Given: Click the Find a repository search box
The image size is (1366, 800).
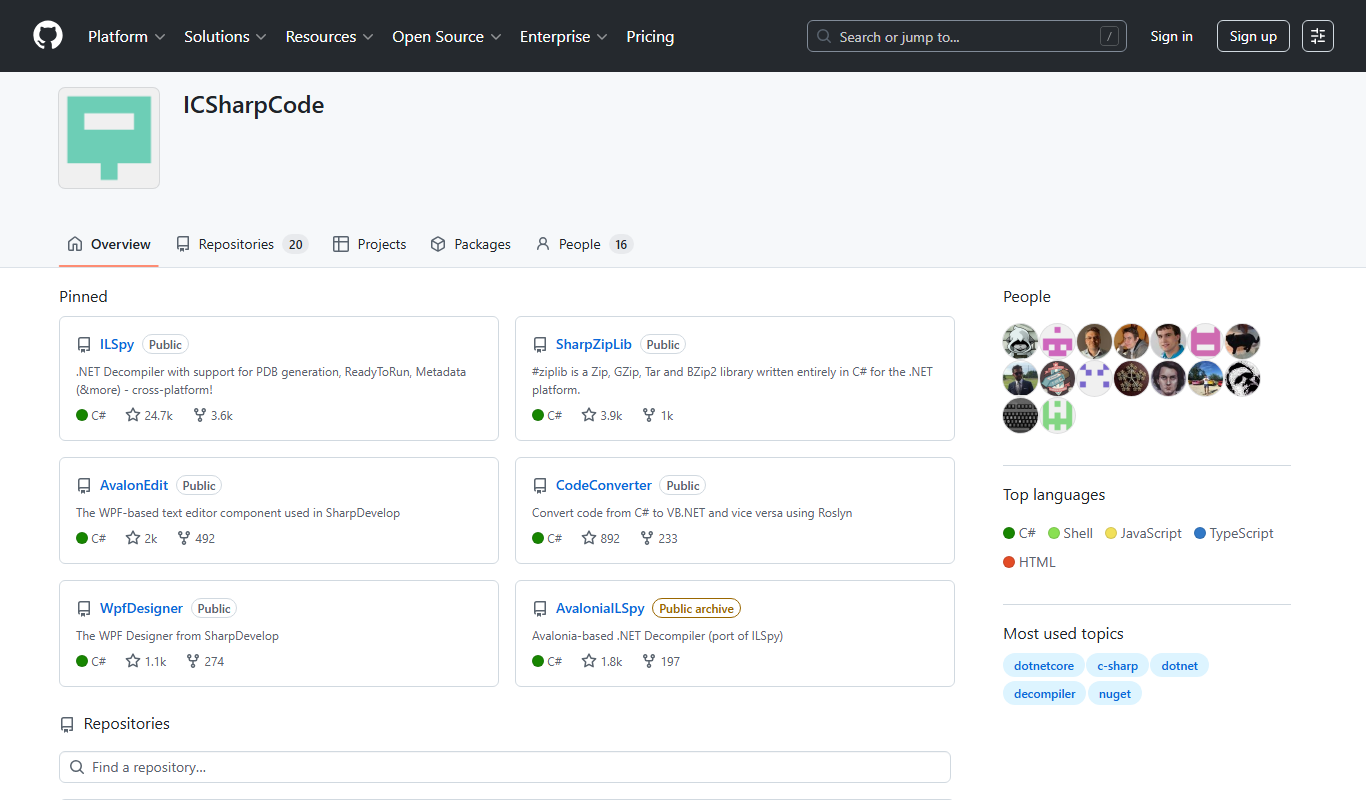Looking at the screenshot, I should click(505, 767).
